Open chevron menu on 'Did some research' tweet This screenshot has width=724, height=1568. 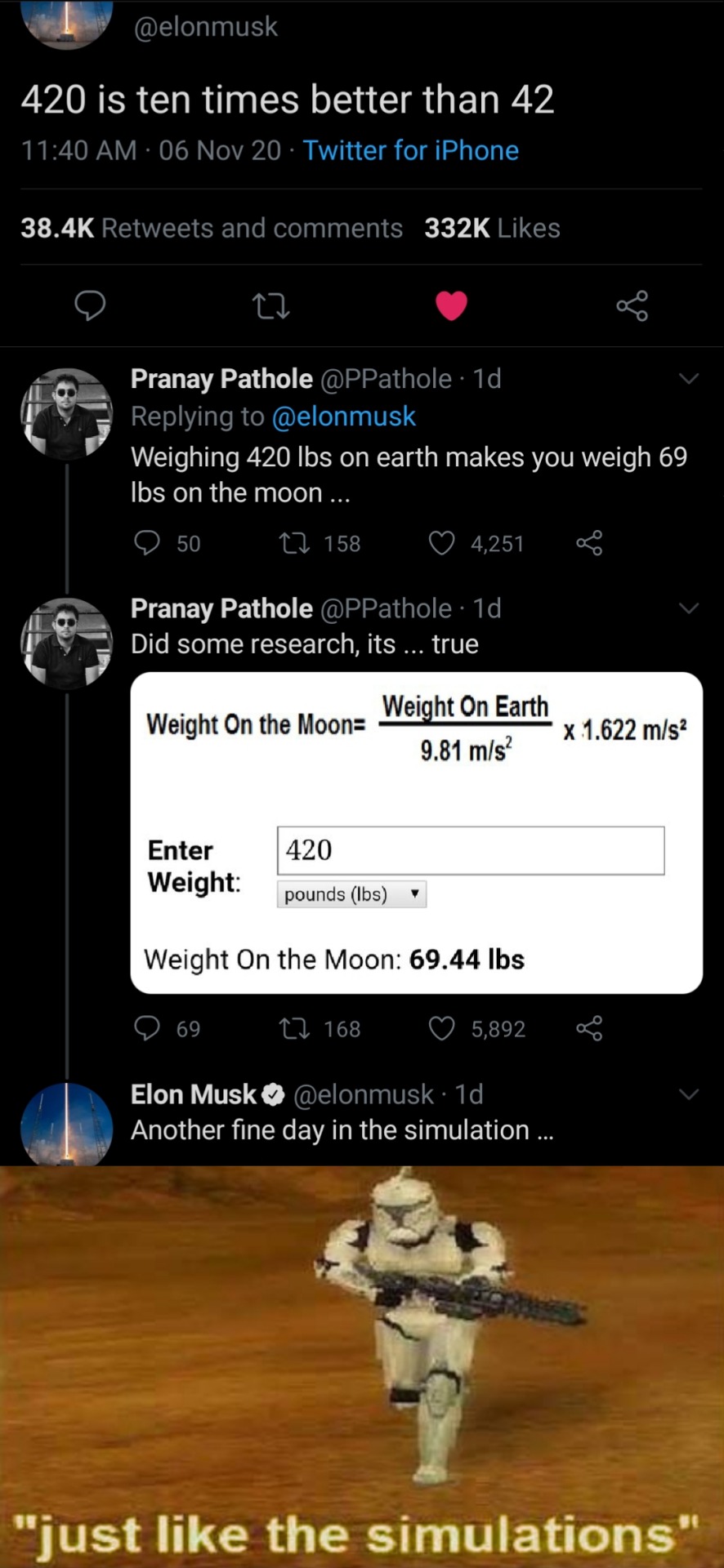pyautogui.click(x=689, y=608)
